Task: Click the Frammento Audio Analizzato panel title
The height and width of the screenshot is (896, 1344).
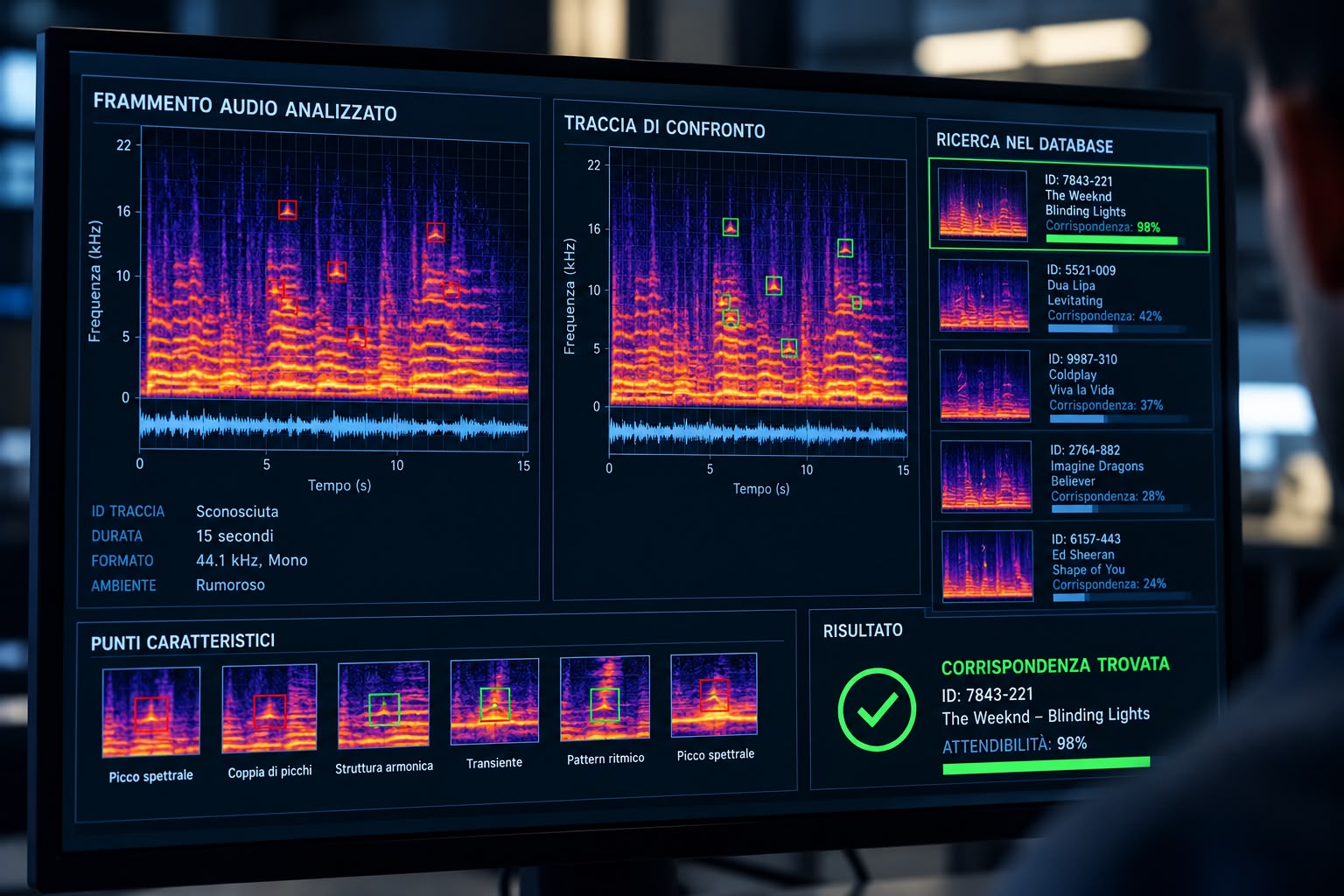Action: [x=245, y=107]
